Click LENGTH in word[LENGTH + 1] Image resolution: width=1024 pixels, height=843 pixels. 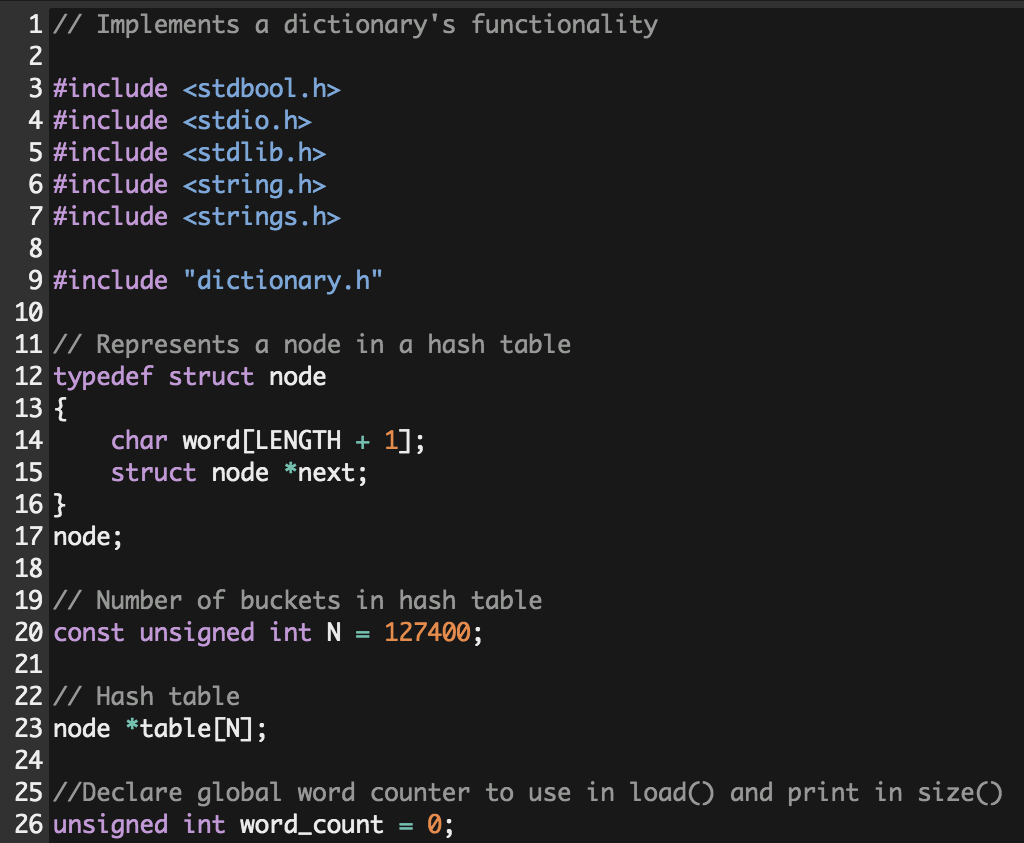[x=298, y=441]
